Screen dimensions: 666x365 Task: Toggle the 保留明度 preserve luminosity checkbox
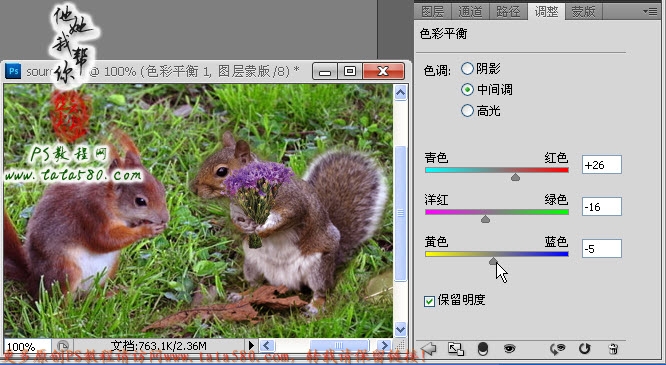pos(429,301)
